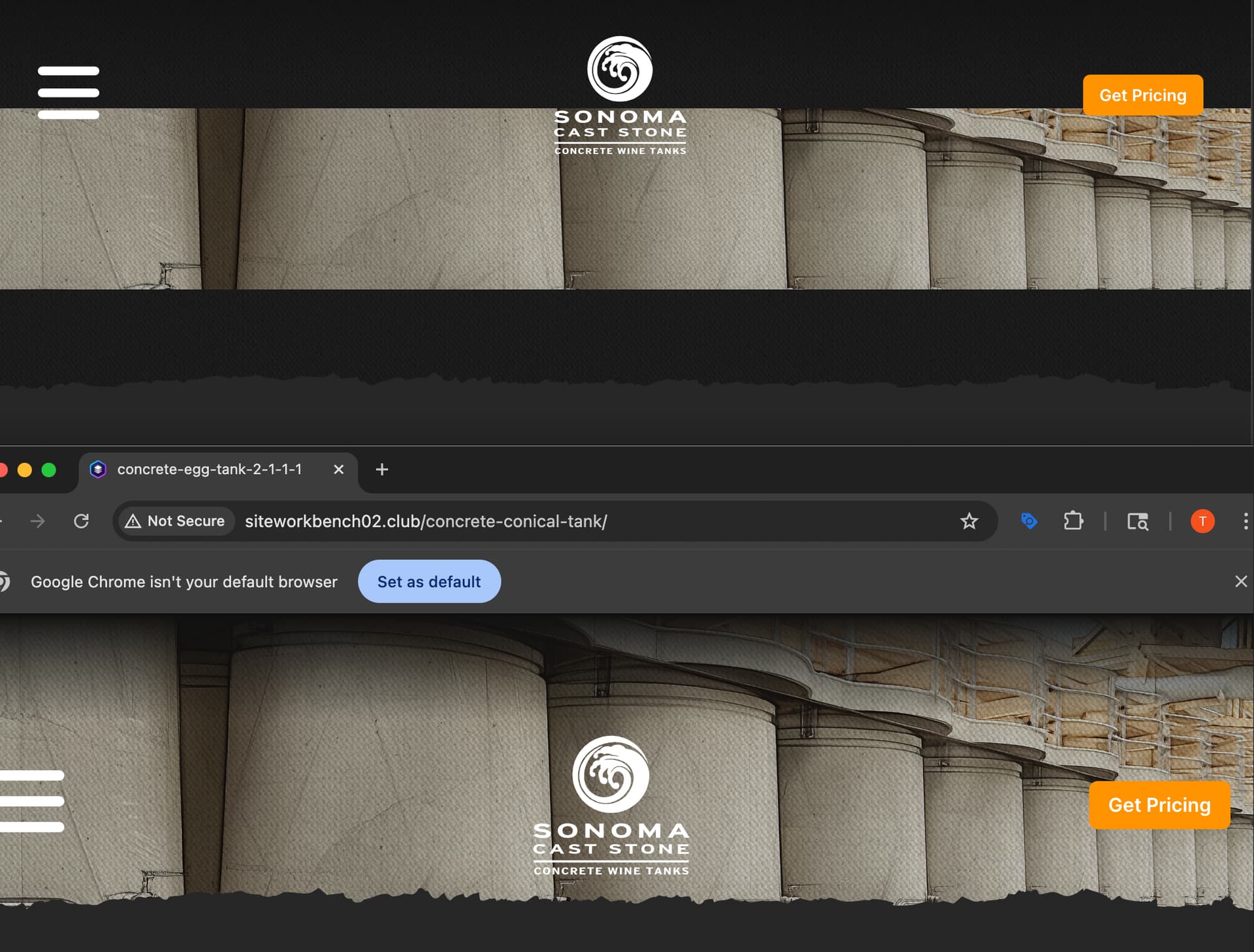Click the search-with-lens toolbar icon

click(x=1137, y=521)
